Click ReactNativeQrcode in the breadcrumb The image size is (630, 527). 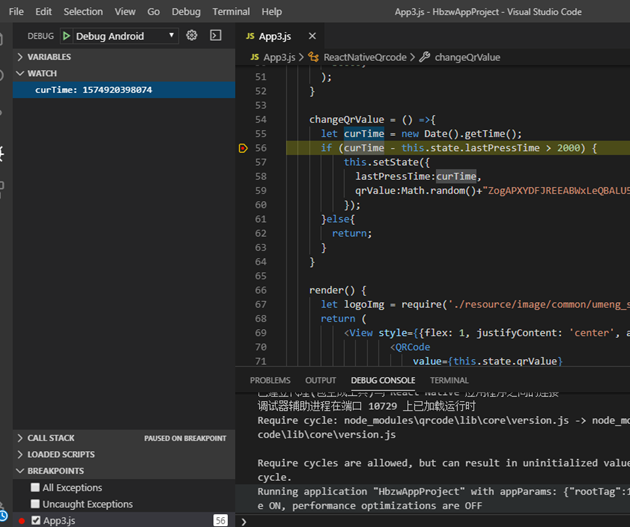(x=365, y=57)
